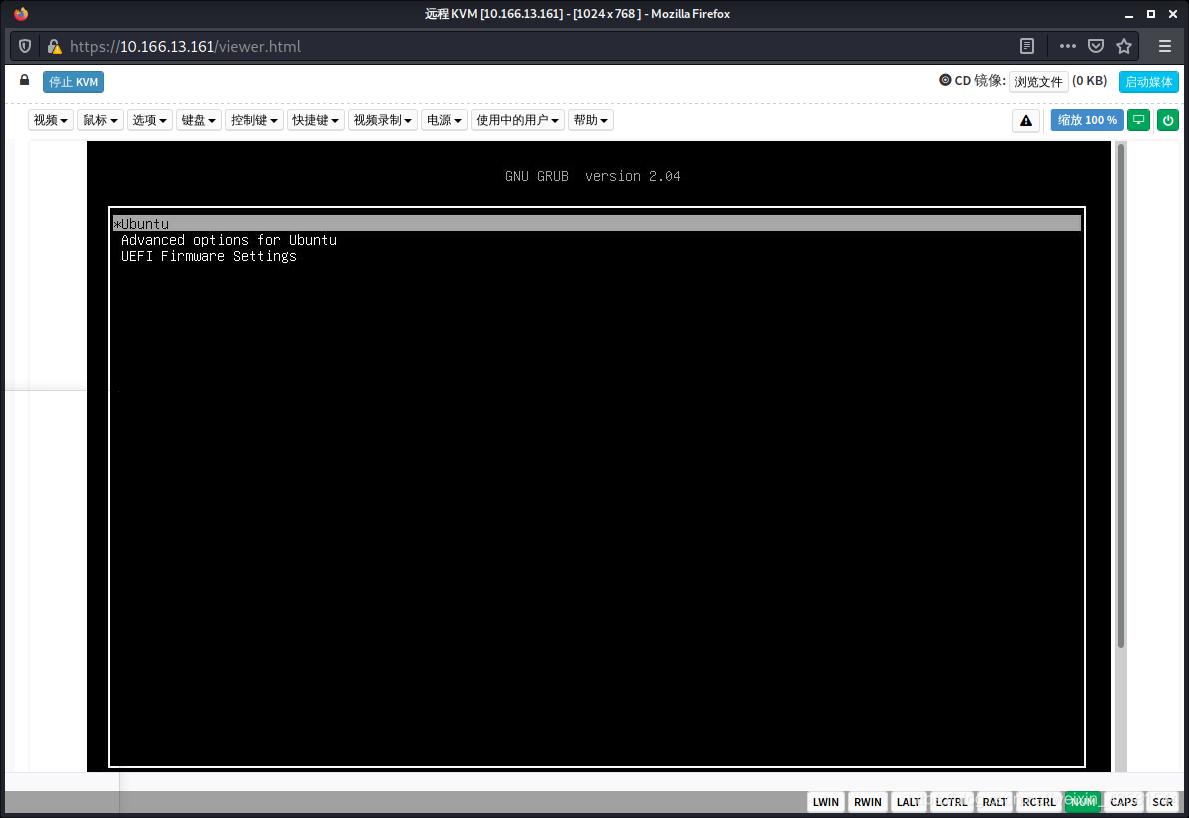Click the green monitor display icon
The image size is (1189, 818).
pos(1138,120)
